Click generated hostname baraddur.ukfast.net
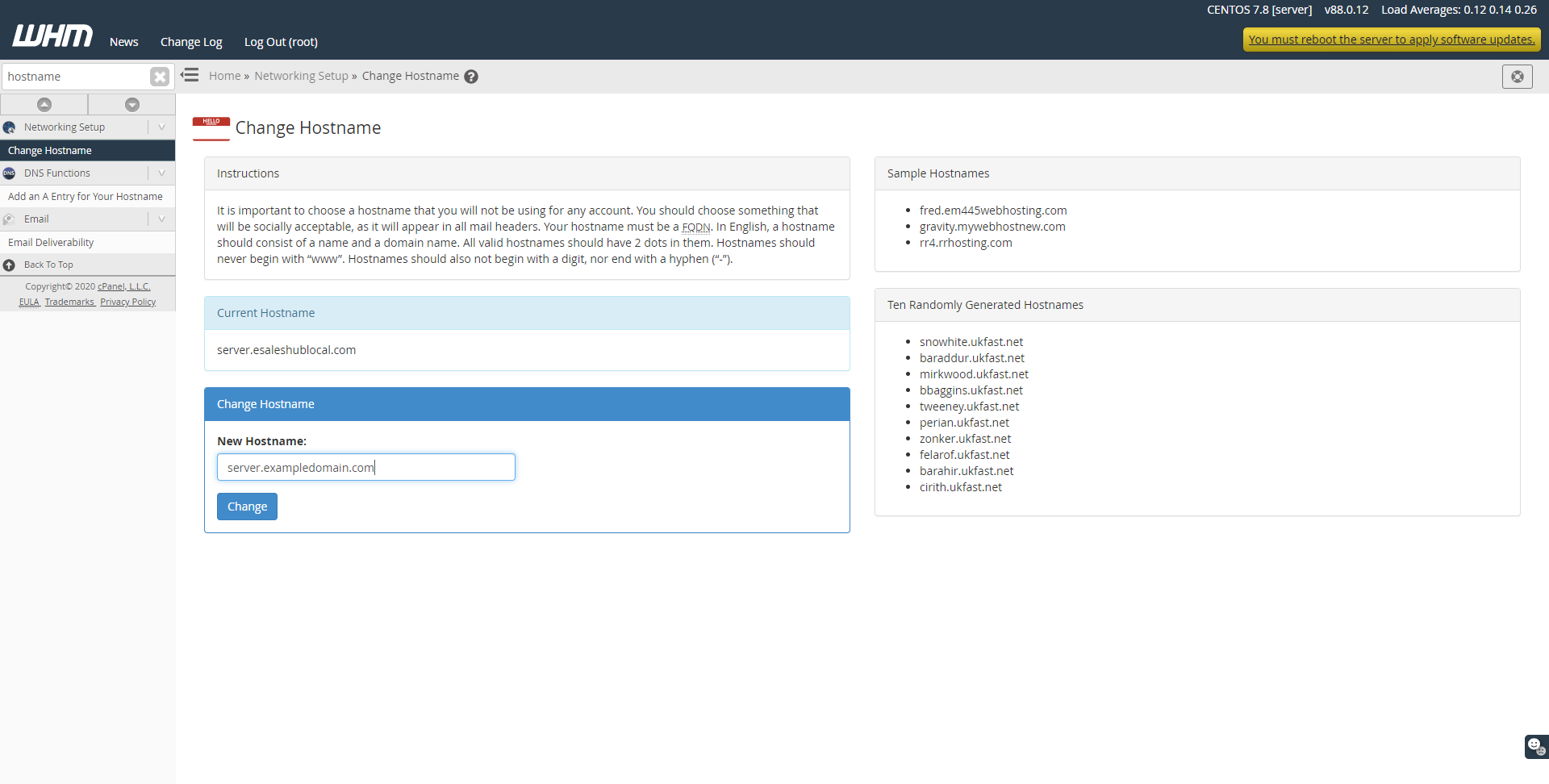 pyautogui.click(x=972, y=358)
